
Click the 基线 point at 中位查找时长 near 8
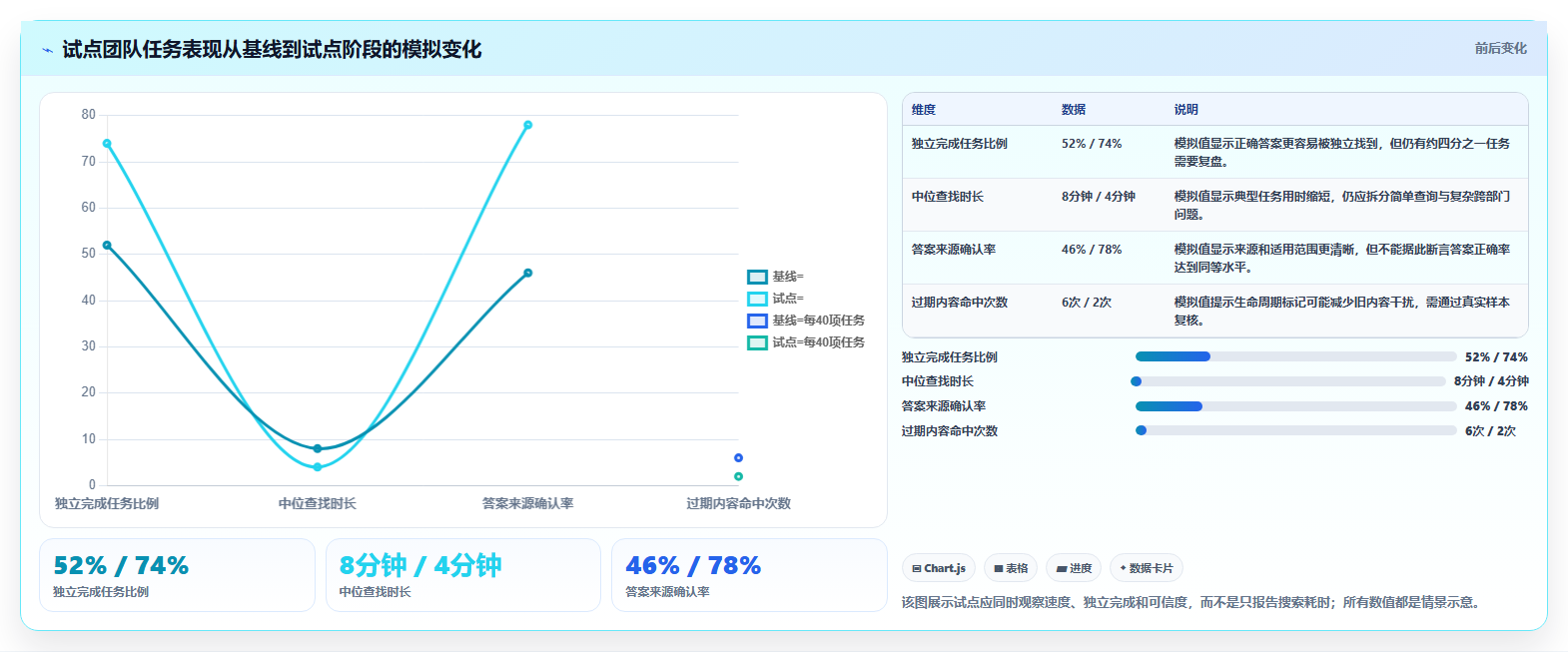click(318, 448)
